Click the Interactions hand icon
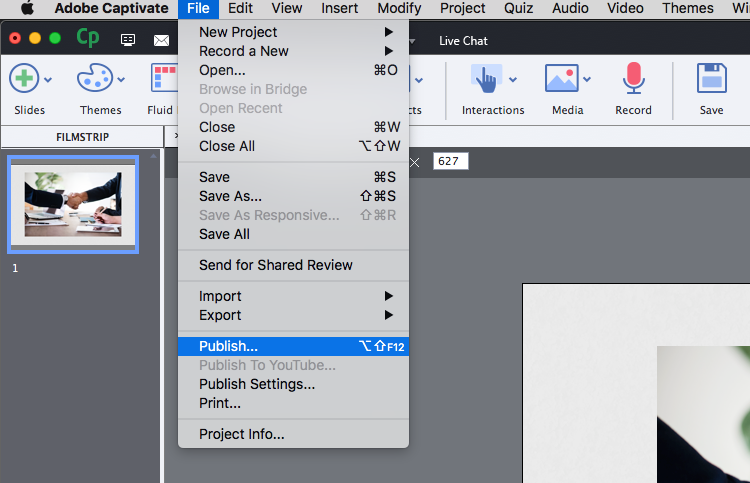Viewport: 750px width, 483px height. point(486,78)
